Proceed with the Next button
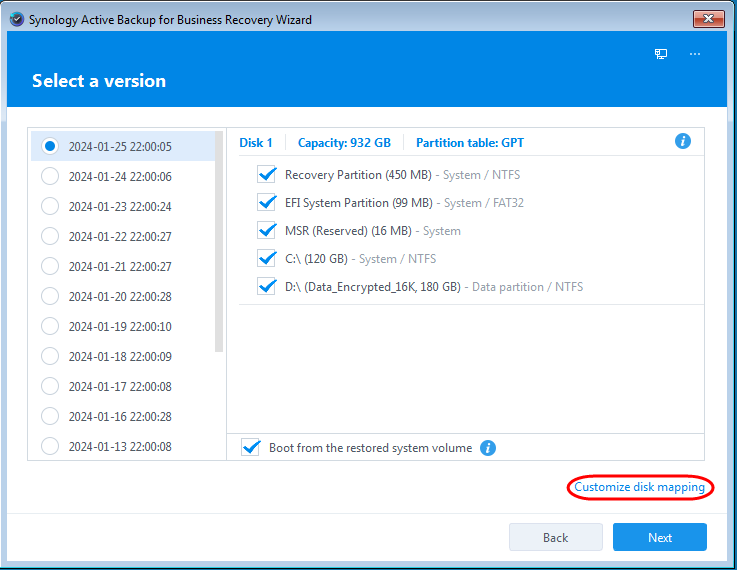This screenshot has height=570, width=737. [659, 537]
